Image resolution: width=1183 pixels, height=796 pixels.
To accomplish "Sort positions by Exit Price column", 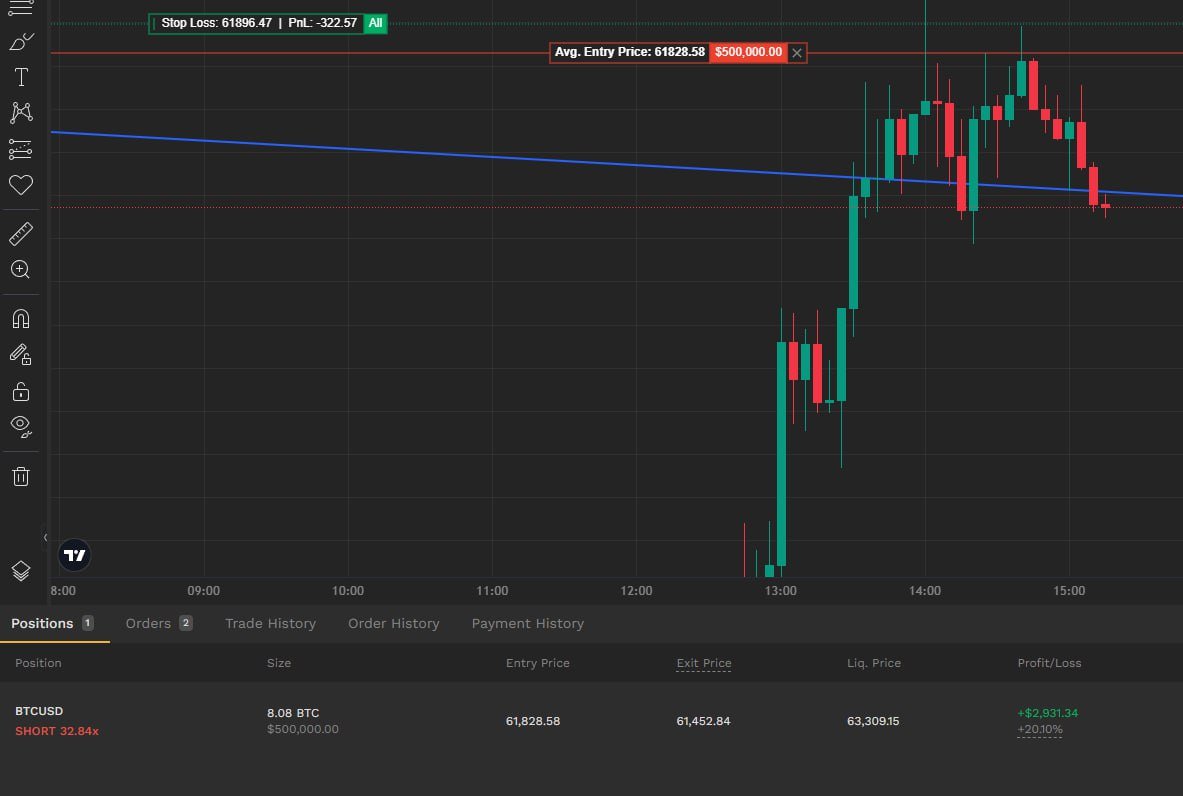I will pyautogui.click(x=703, y=663).
